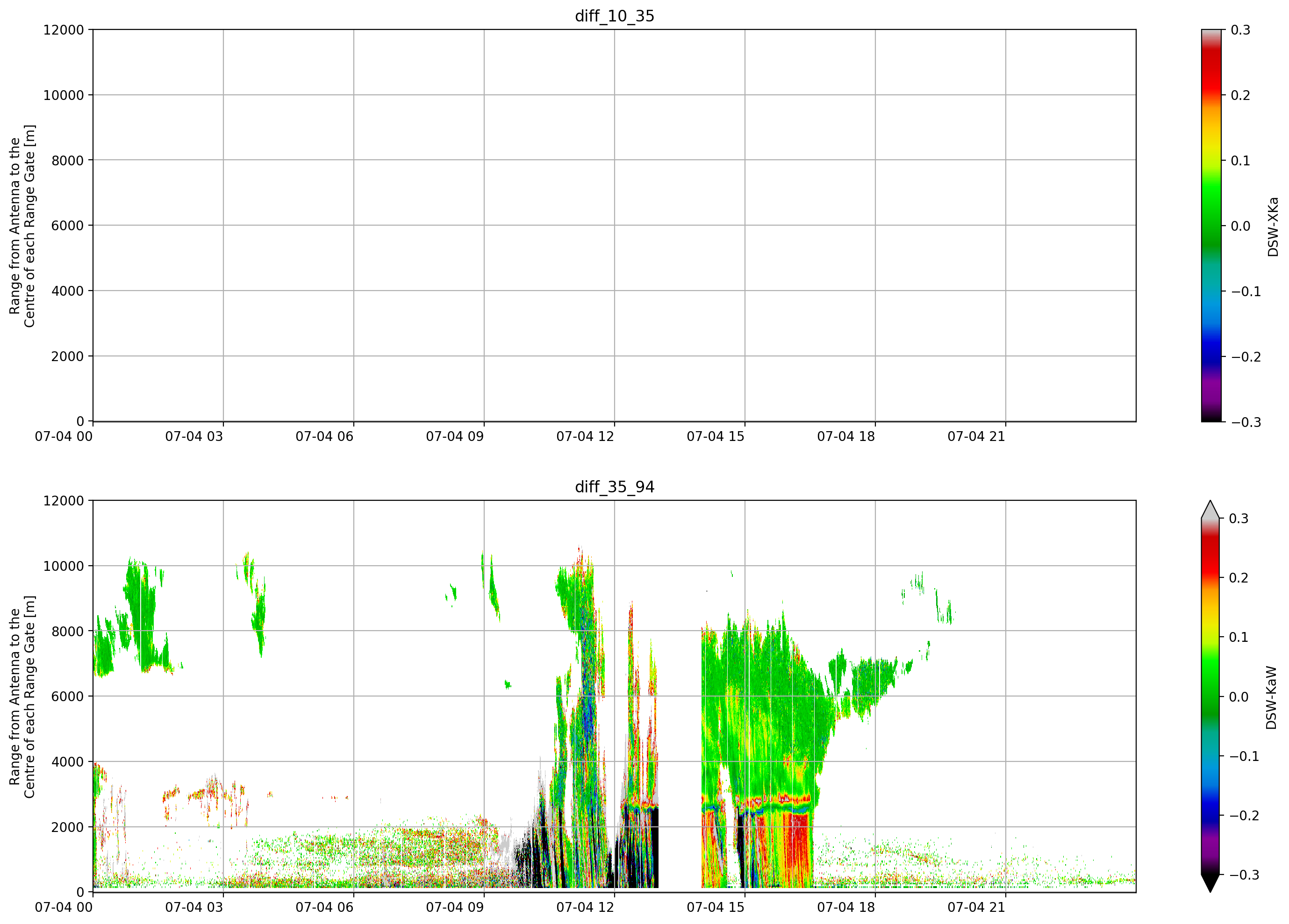Click the 12000 y-tick on diff_10_35
Viewport: 1289px width, 924px height.
click(64, 29)
